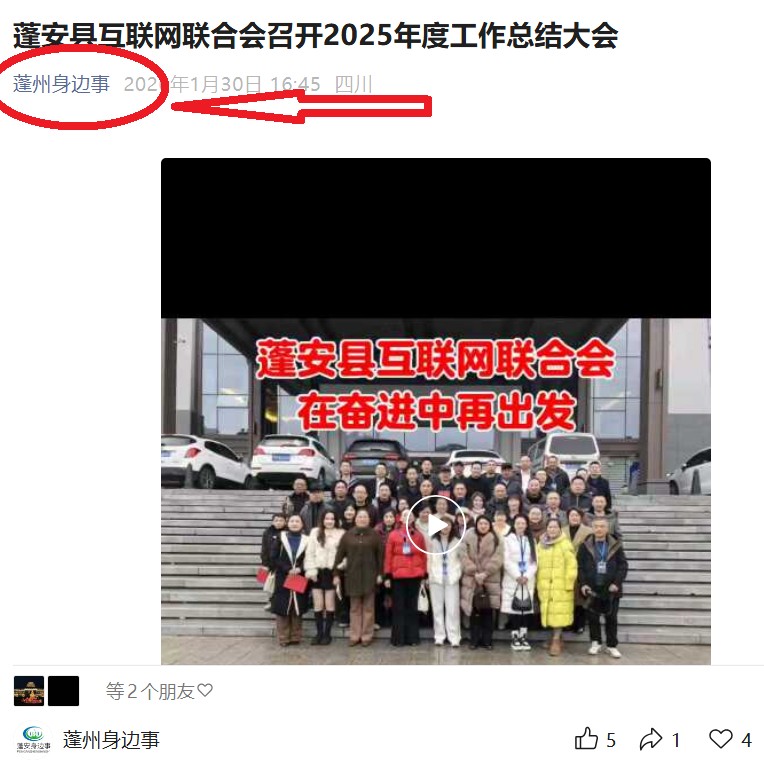The image size is (764, 774).
Task: Click the 四川 location label
Action: coord(353,84)
